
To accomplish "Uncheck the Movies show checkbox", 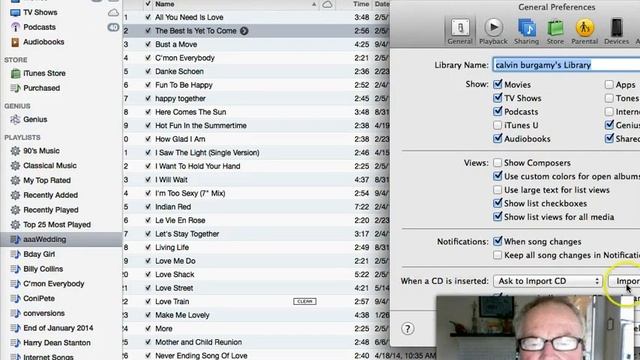I will (498, 84).
